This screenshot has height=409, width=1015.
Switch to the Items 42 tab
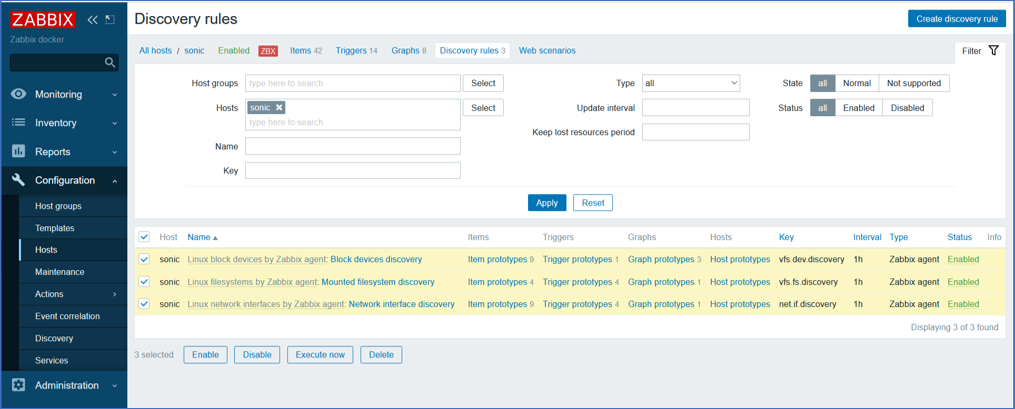click(306, 50)
